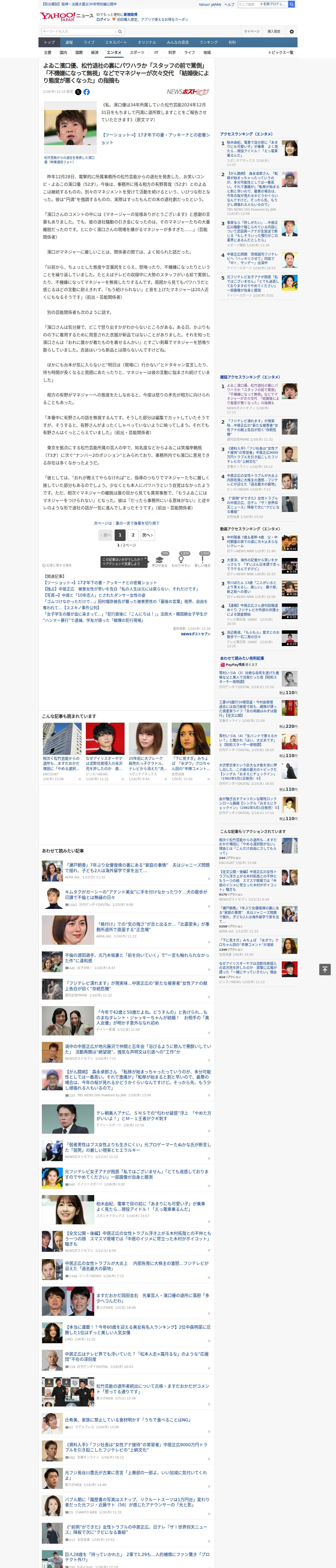Open 「瀬戸朝香」7年ぶり女優復帰 article link
This screenshot has height=1568, width=336.
click(137, 867)
